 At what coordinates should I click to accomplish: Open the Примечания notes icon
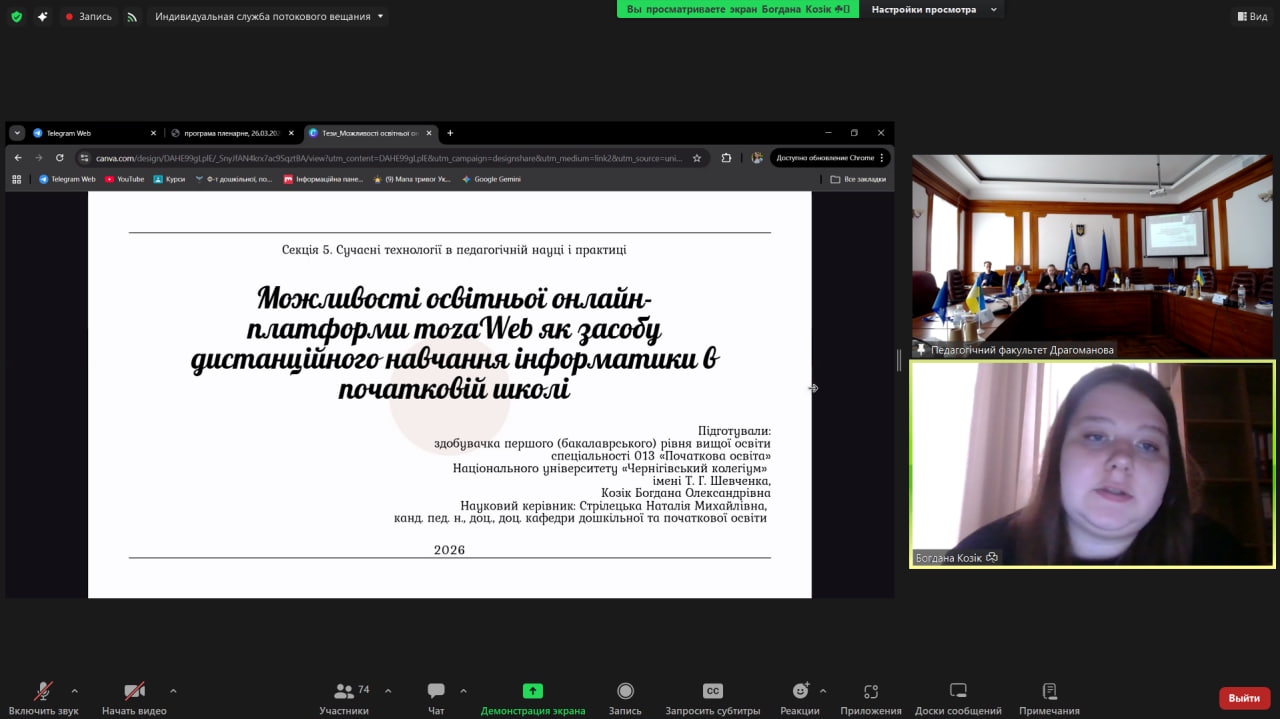(1049, 691)
